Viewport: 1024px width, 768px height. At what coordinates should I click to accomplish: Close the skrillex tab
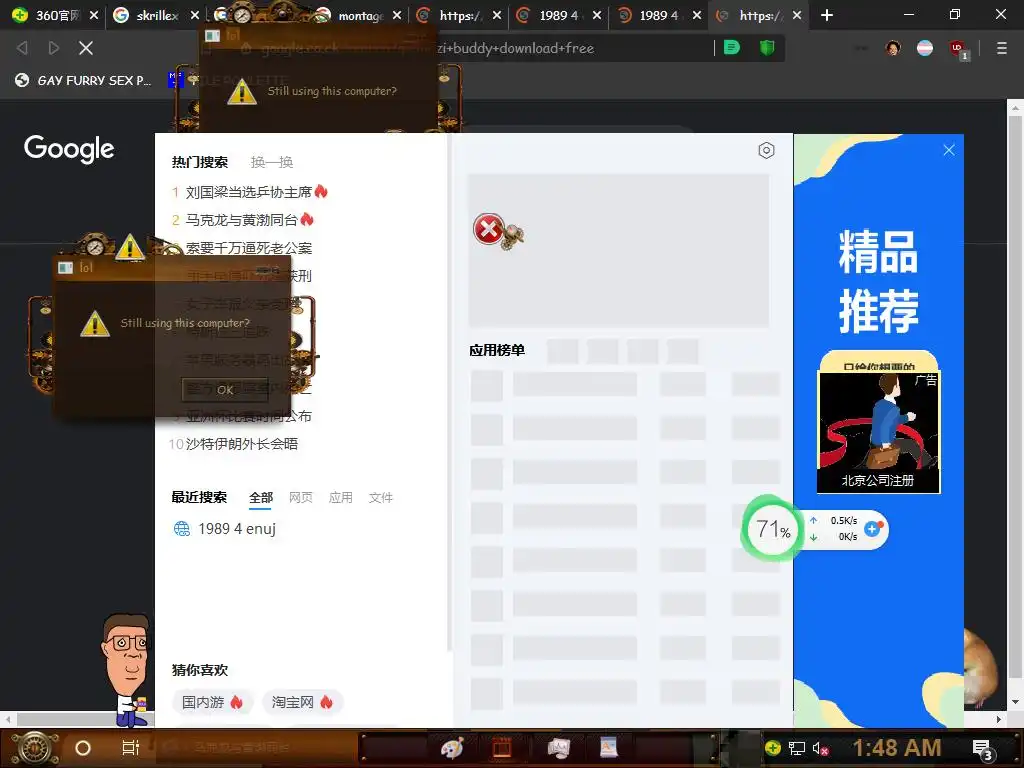click(195, 15)
